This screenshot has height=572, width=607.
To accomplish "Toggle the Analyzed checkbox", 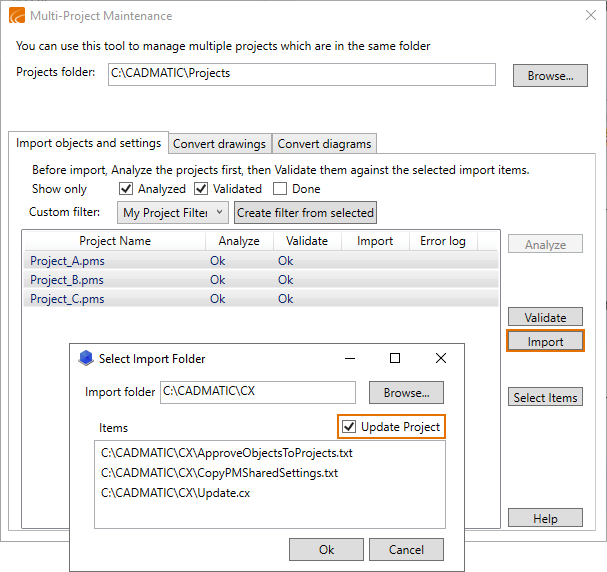I will click(126, 189).
